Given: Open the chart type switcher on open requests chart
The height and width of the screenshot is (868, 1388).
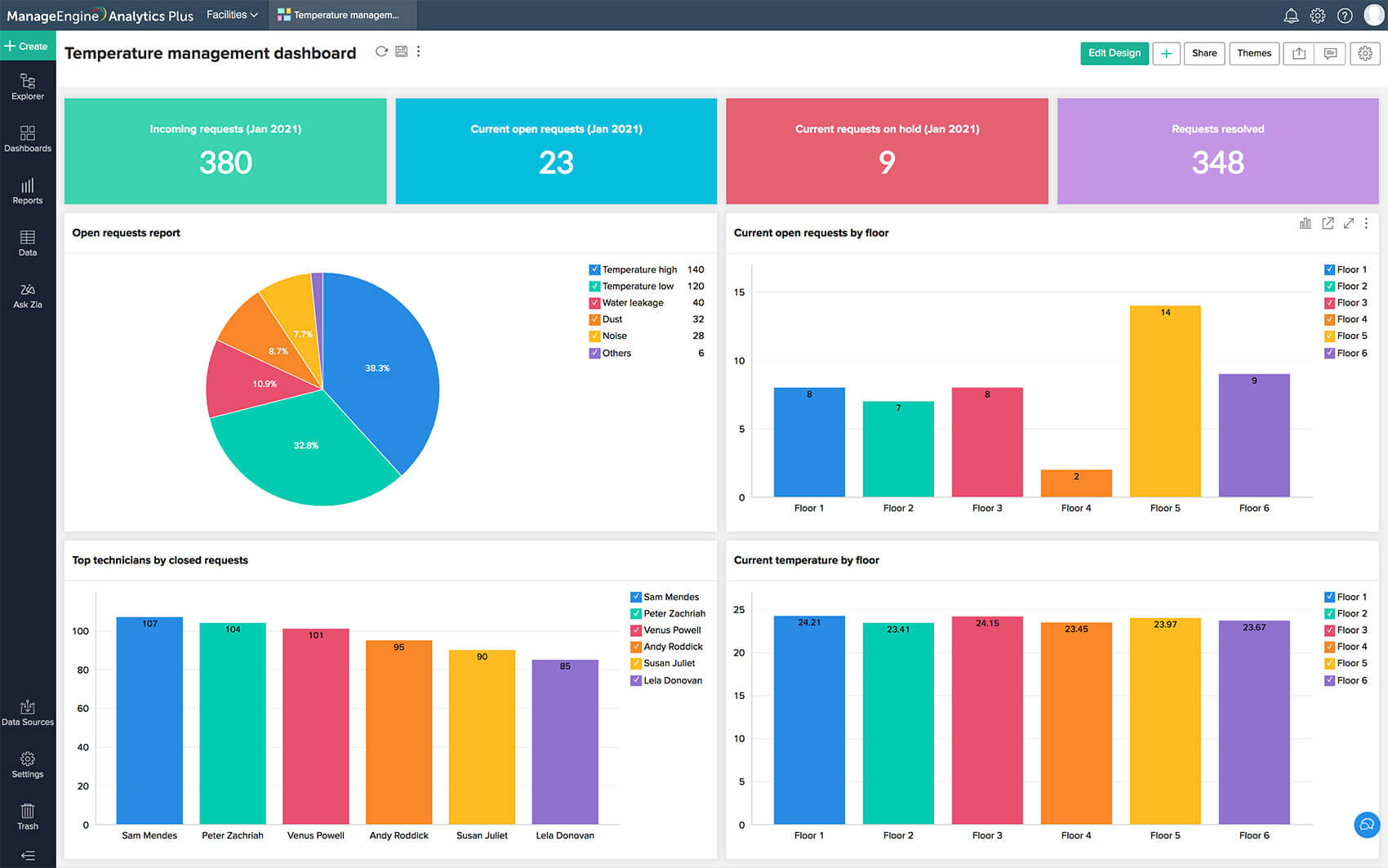Looking at the screenshot, I should (1306, 223).
